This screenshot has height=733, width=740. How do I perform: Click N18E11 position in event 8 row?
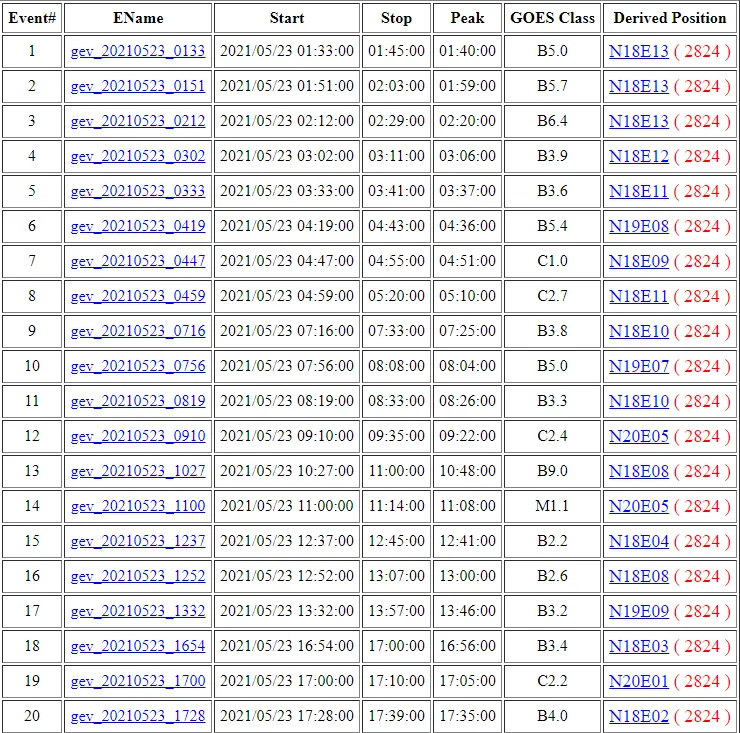pos(639,295)
